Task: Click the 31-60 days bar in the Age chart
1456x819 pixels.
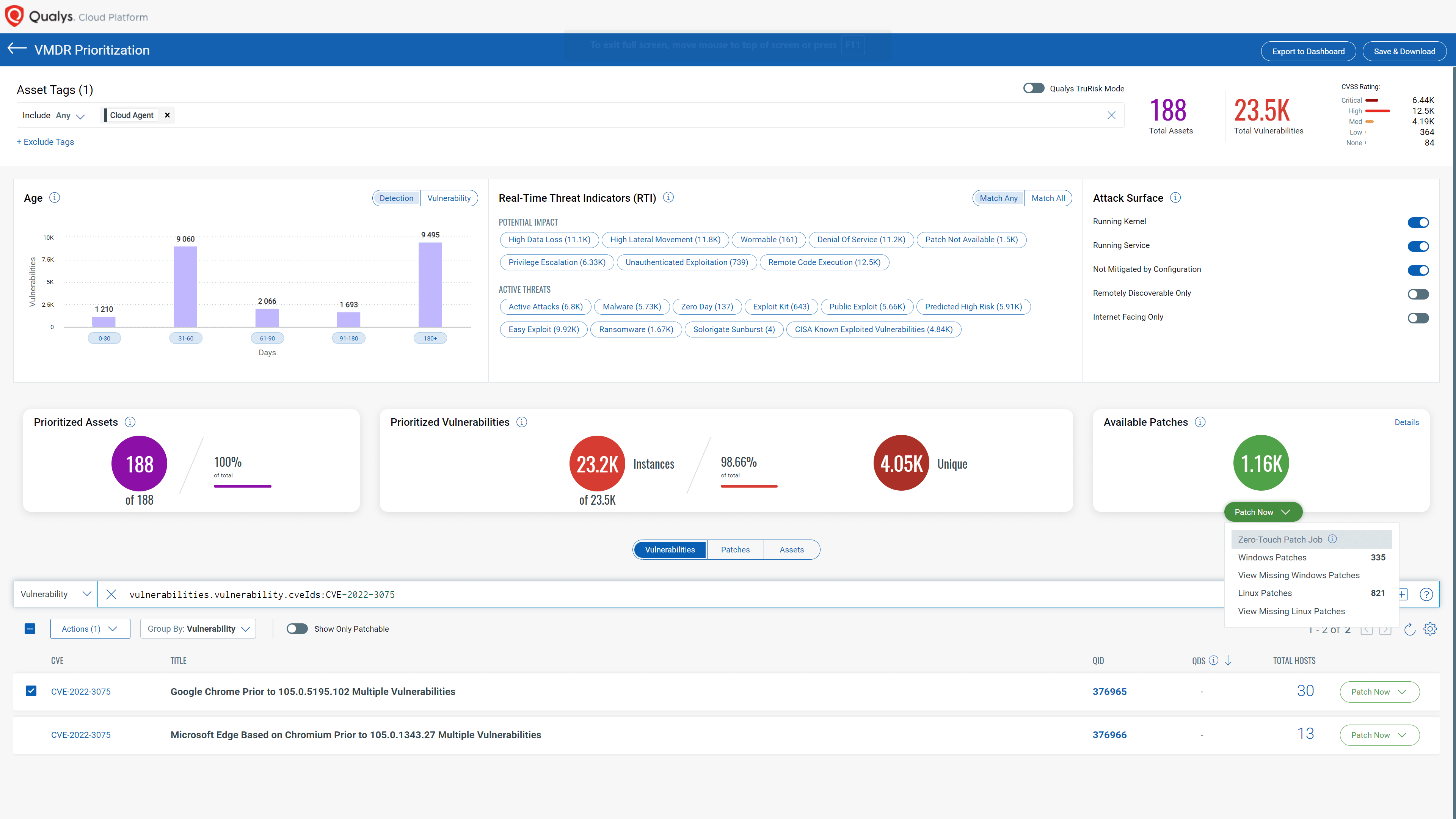Action: 185,286
